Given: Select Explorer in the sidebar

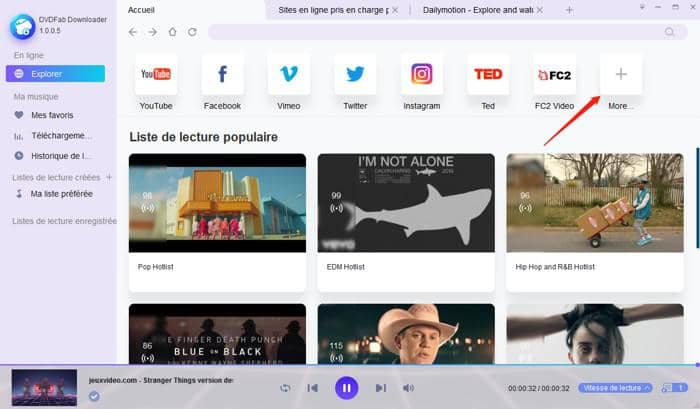Looking at the screenshot, I should 55,74.
